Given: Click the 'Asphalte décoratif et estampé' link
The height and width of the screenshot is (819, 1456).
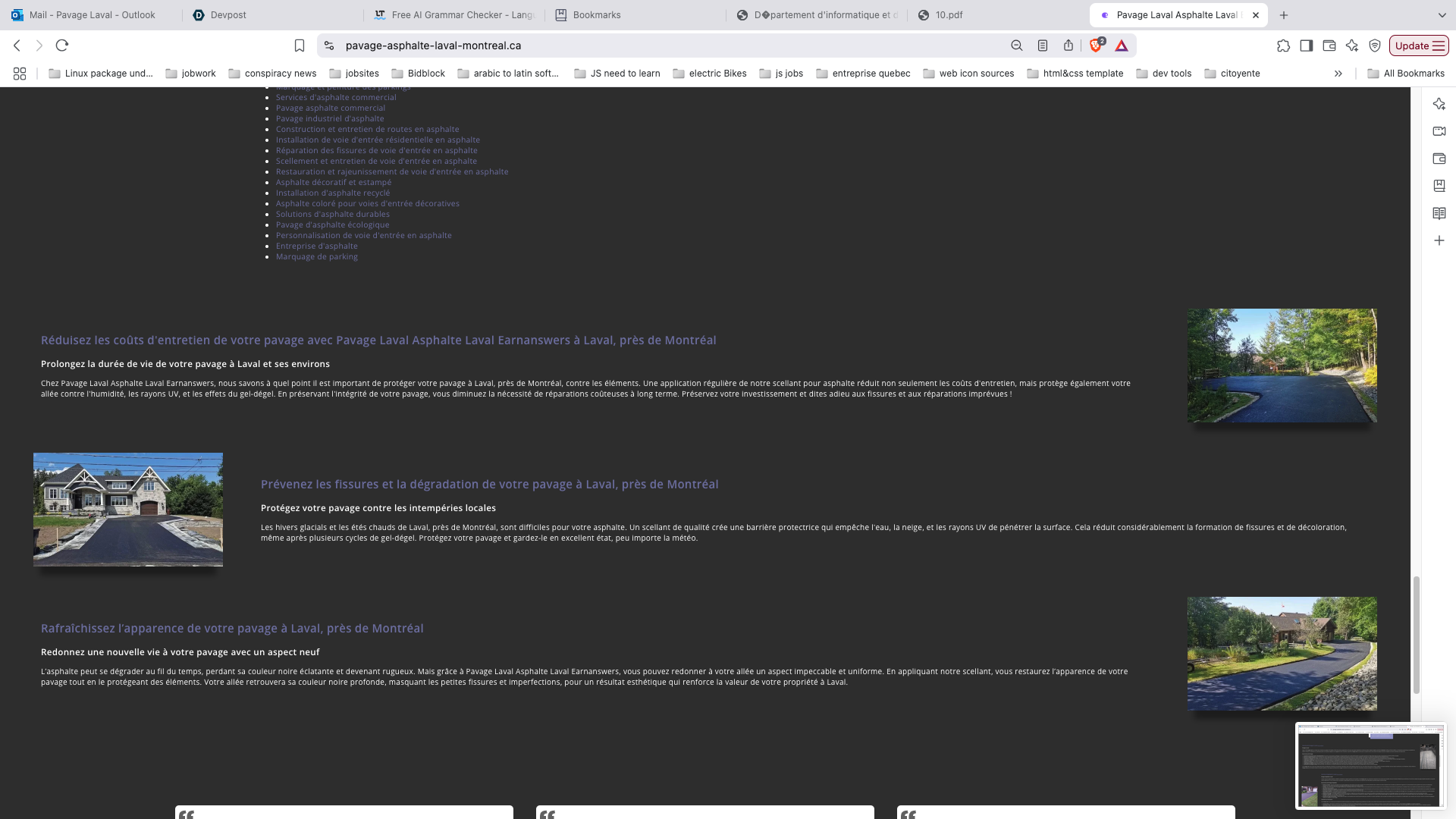Looking at the screenshot, I should coord(334,182).
